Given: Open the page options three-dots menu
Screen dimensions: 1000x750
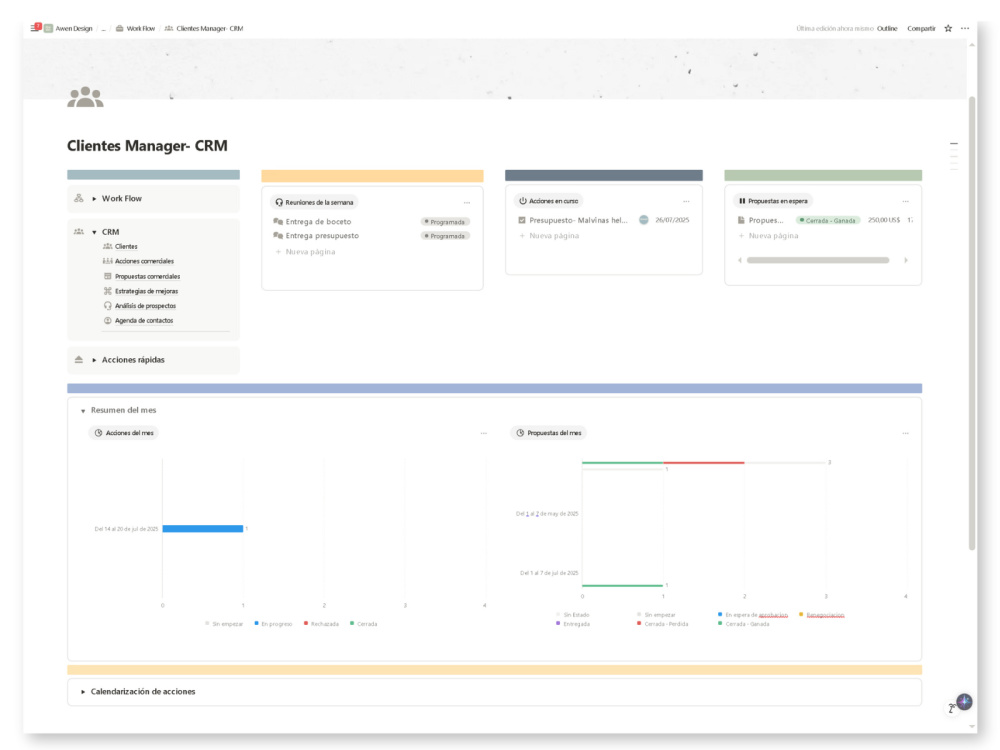Looking at the screenshot, I should click(965, 28).
